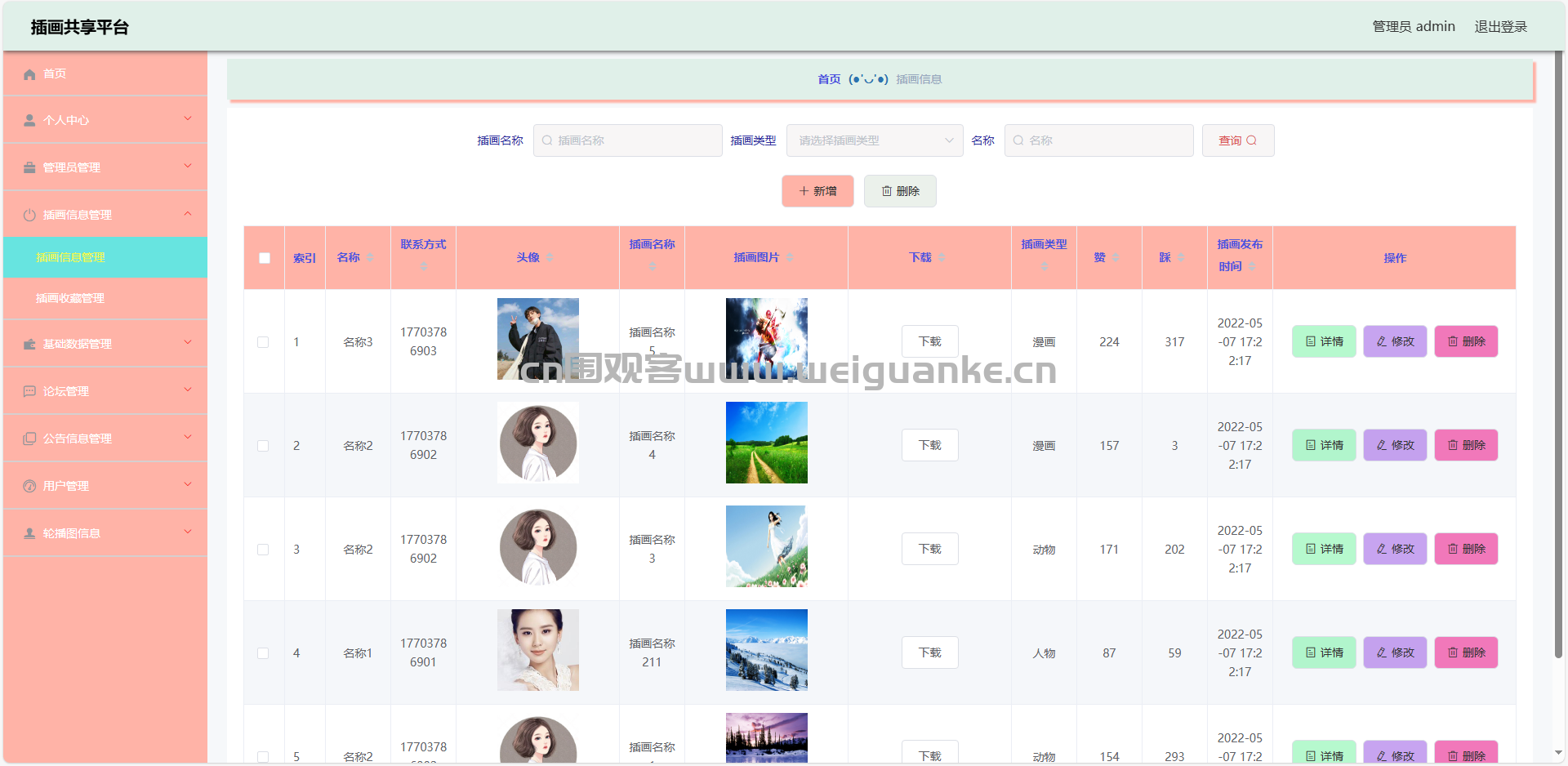The height and width of the screenshot is (766, 1568).
Task: Click sort arrows on 插画图片 column header
Action: tap(790, 258)
